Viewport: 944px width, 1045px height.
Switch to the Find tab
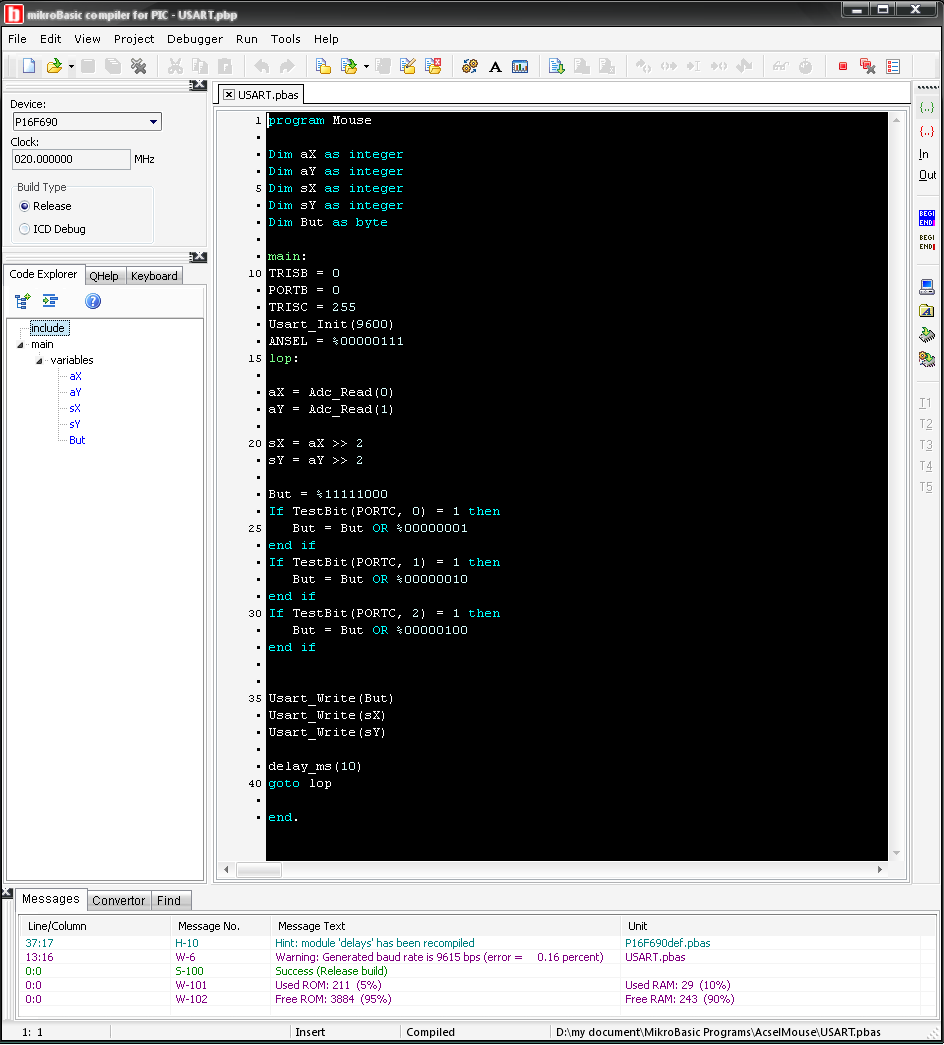(x=169, y=900)
